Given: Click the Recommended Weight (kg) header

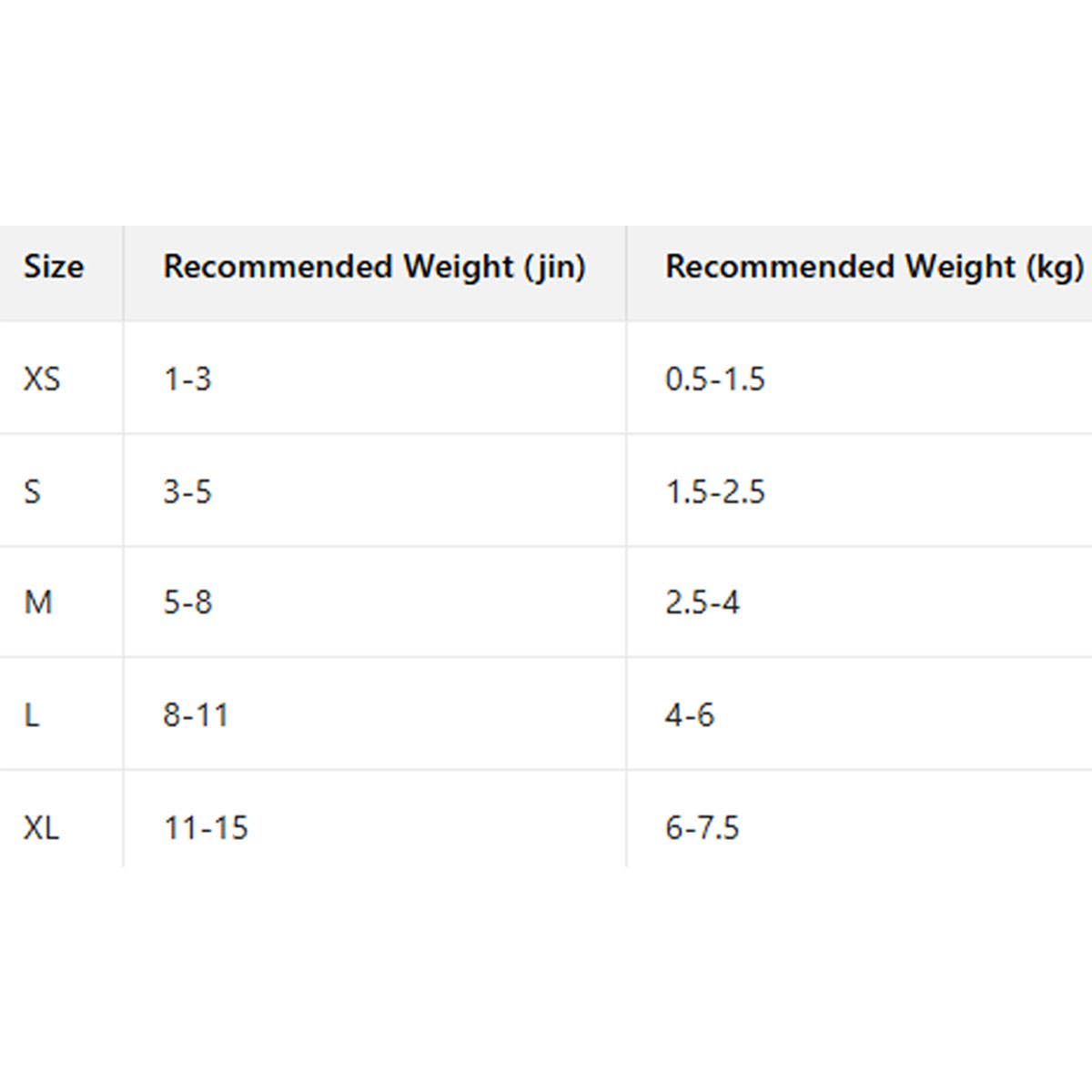Looking at the screenshot, I should click(874, 268).
